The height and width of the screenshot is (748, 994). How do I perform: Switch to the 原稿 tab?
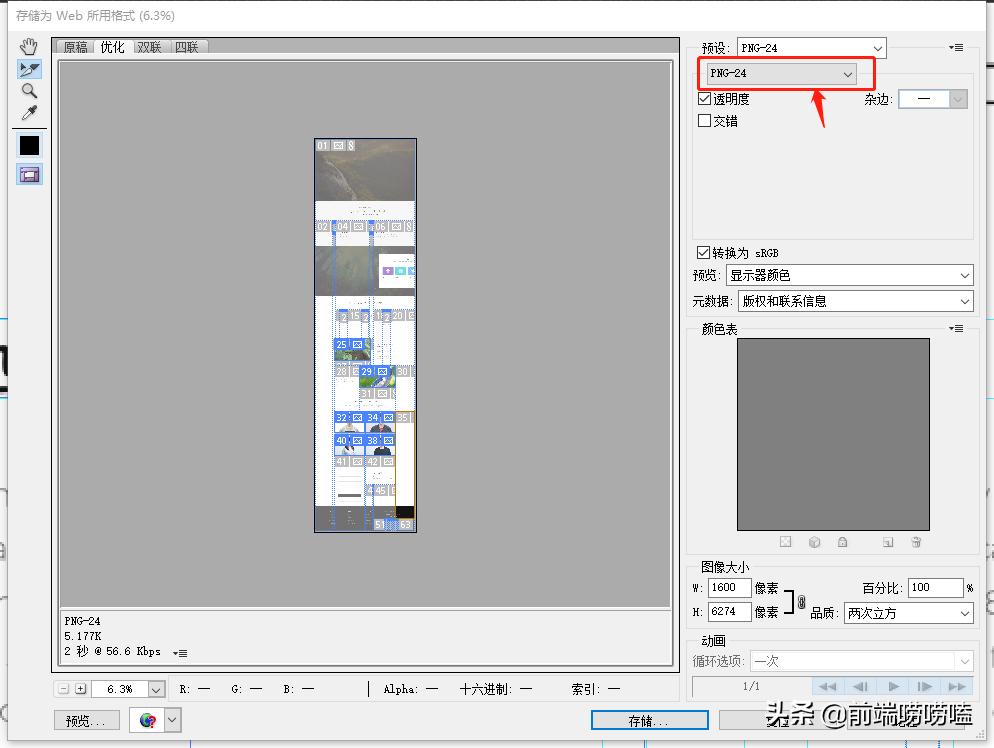coord(75,47)
